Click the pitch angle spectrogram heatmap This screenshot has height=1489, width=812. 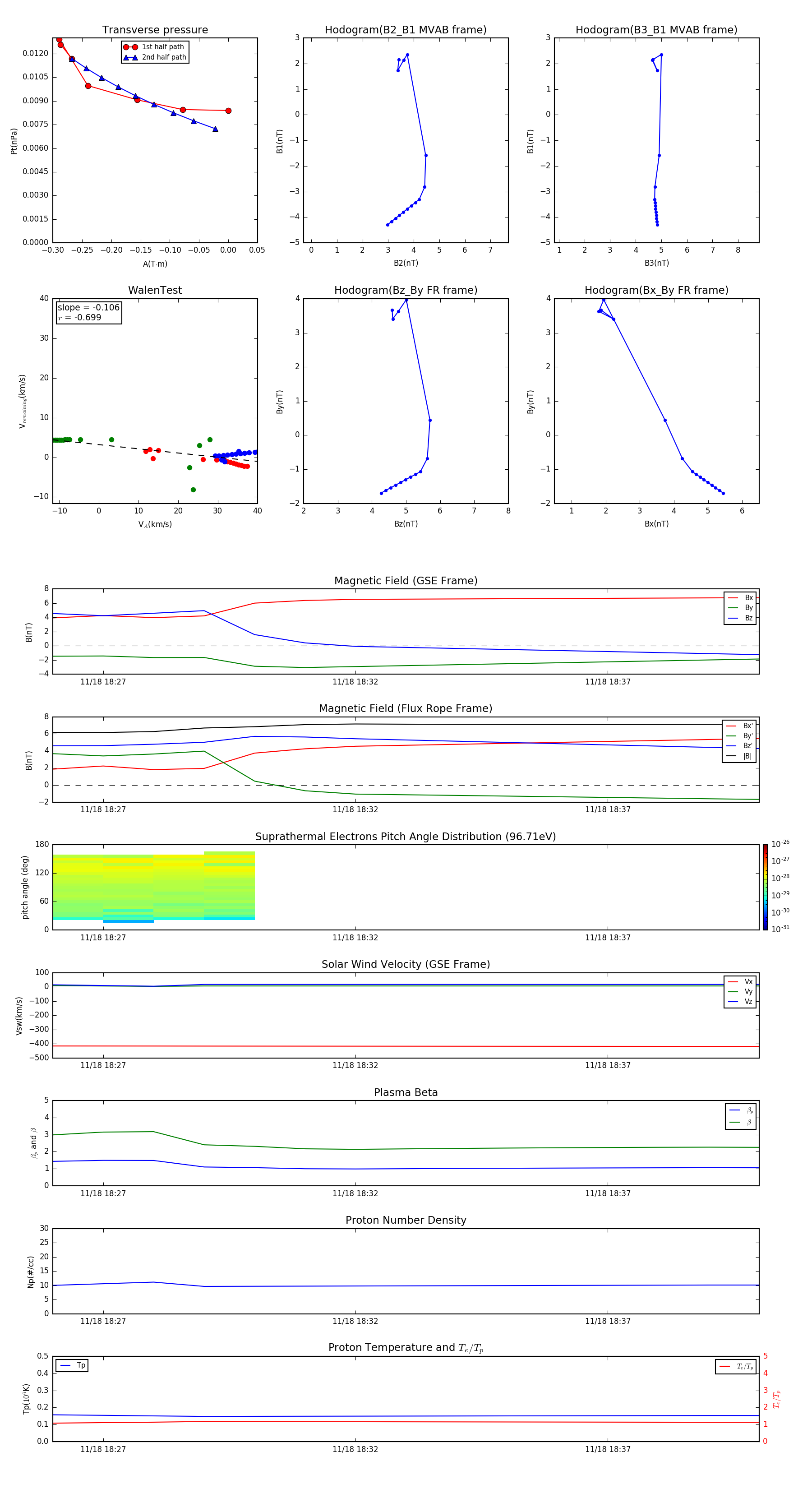(x=154, y=887)
